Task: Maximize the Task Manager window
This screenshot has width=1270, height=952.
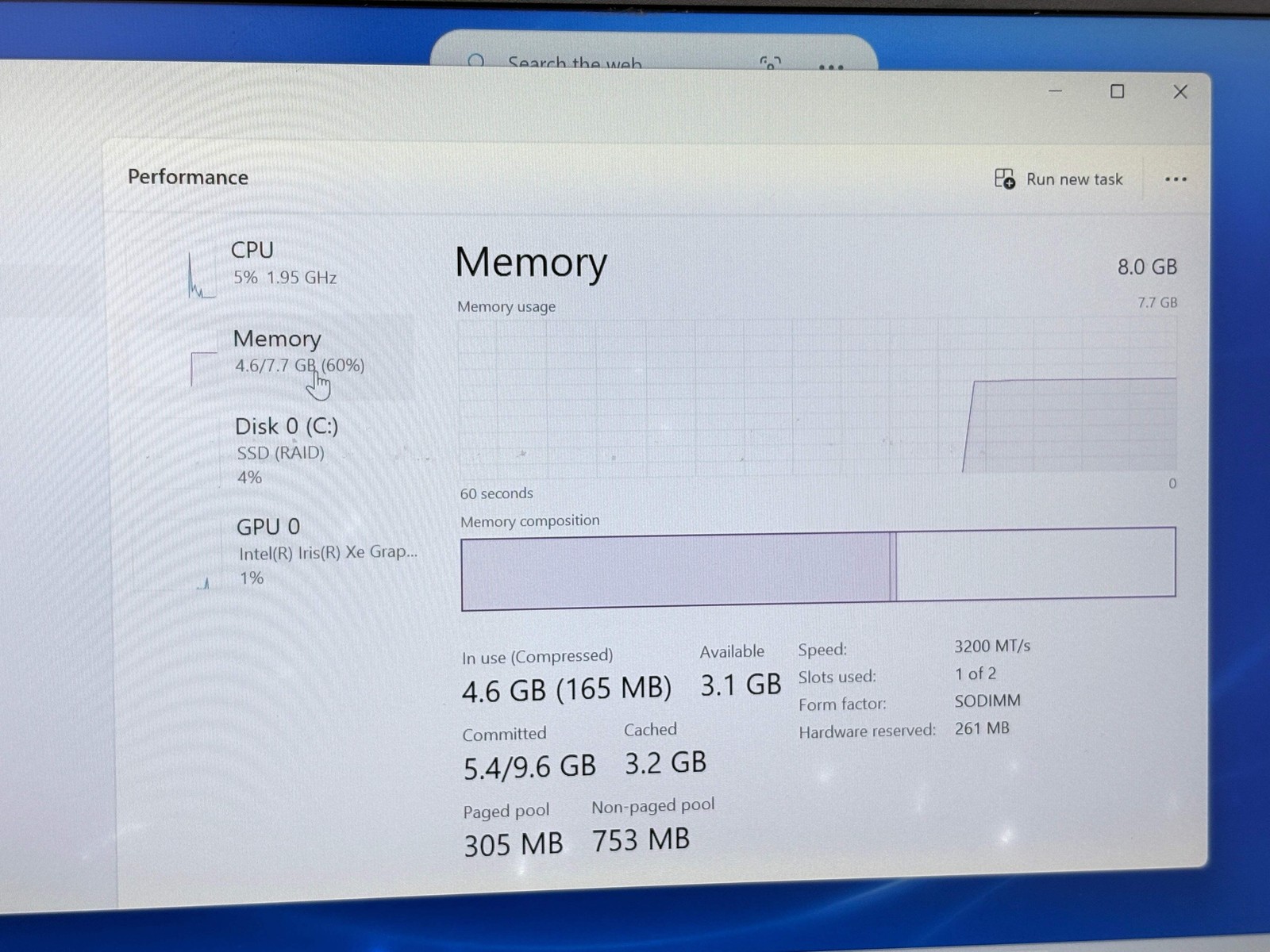Action: point(1117,91)
